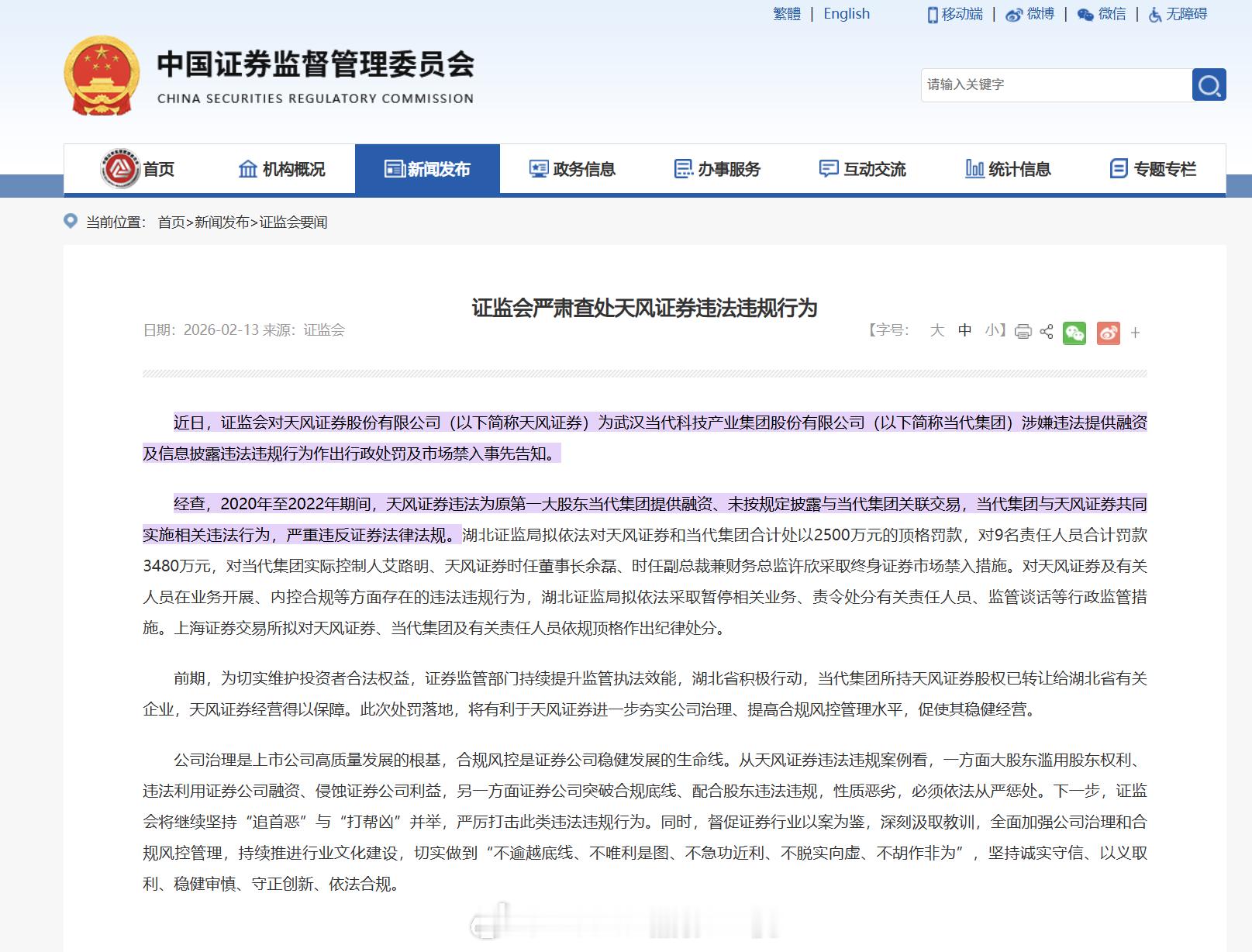Open the 专题专栏 navigation menu
The image size is (1252, 952).
(1164, 169)
